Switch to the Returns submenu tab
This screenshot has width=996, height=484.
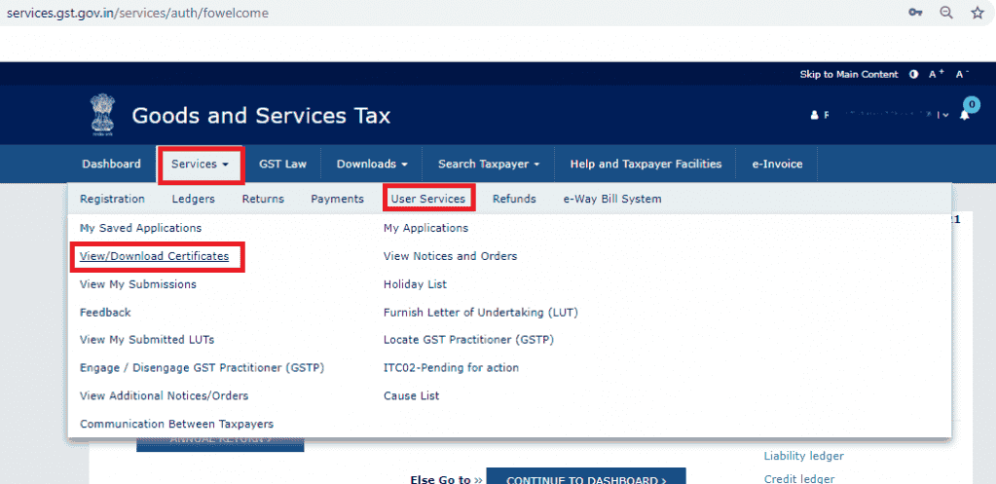pos(262,199)
